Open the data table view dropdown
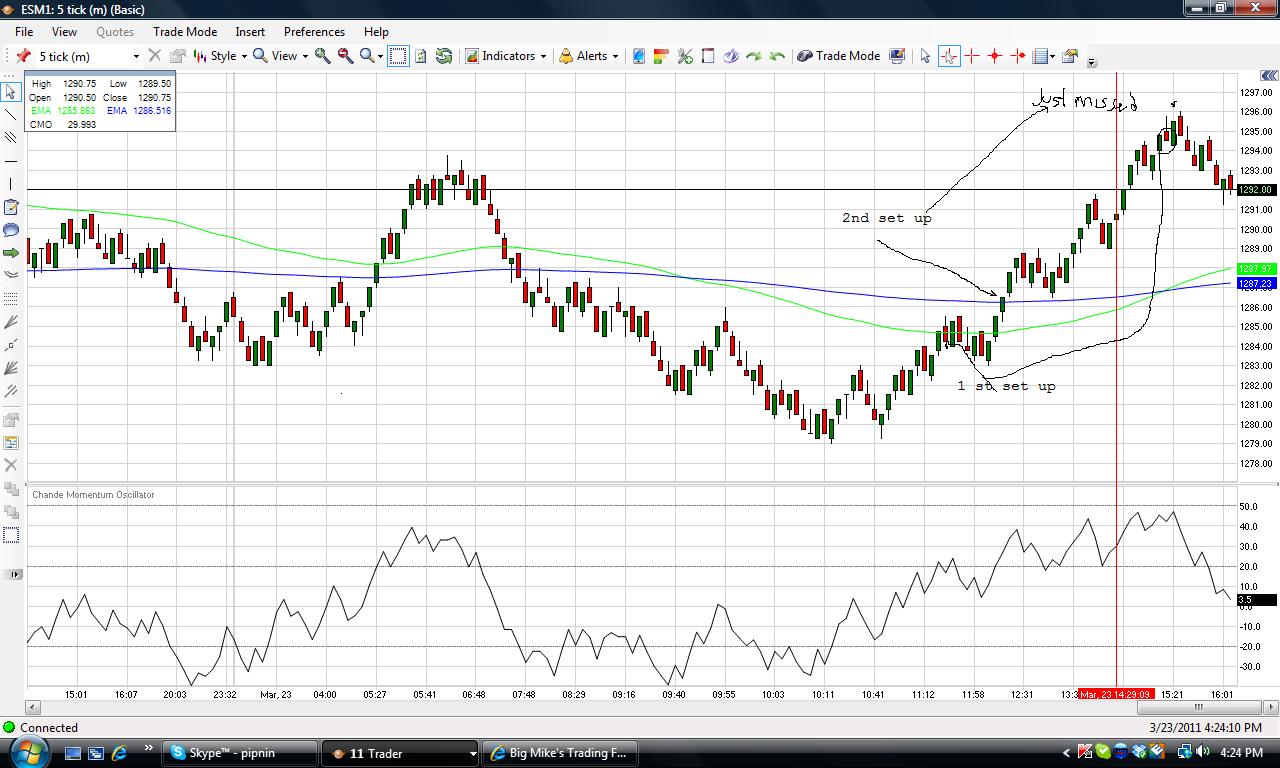The image size is (1280, 768). pos(1044,56)
